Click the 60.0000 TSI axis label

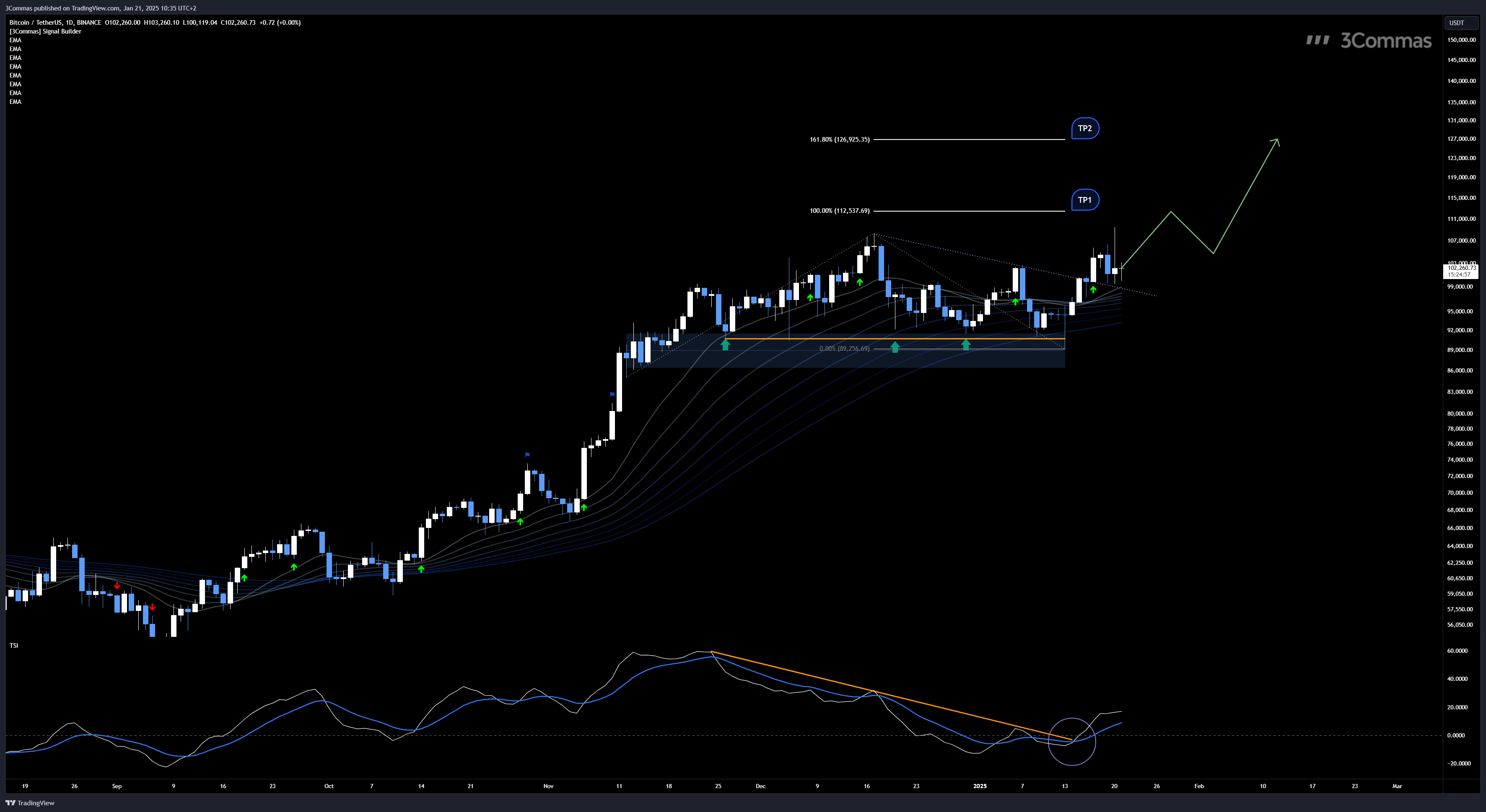pyautogui.click(x=1457, y=651)
